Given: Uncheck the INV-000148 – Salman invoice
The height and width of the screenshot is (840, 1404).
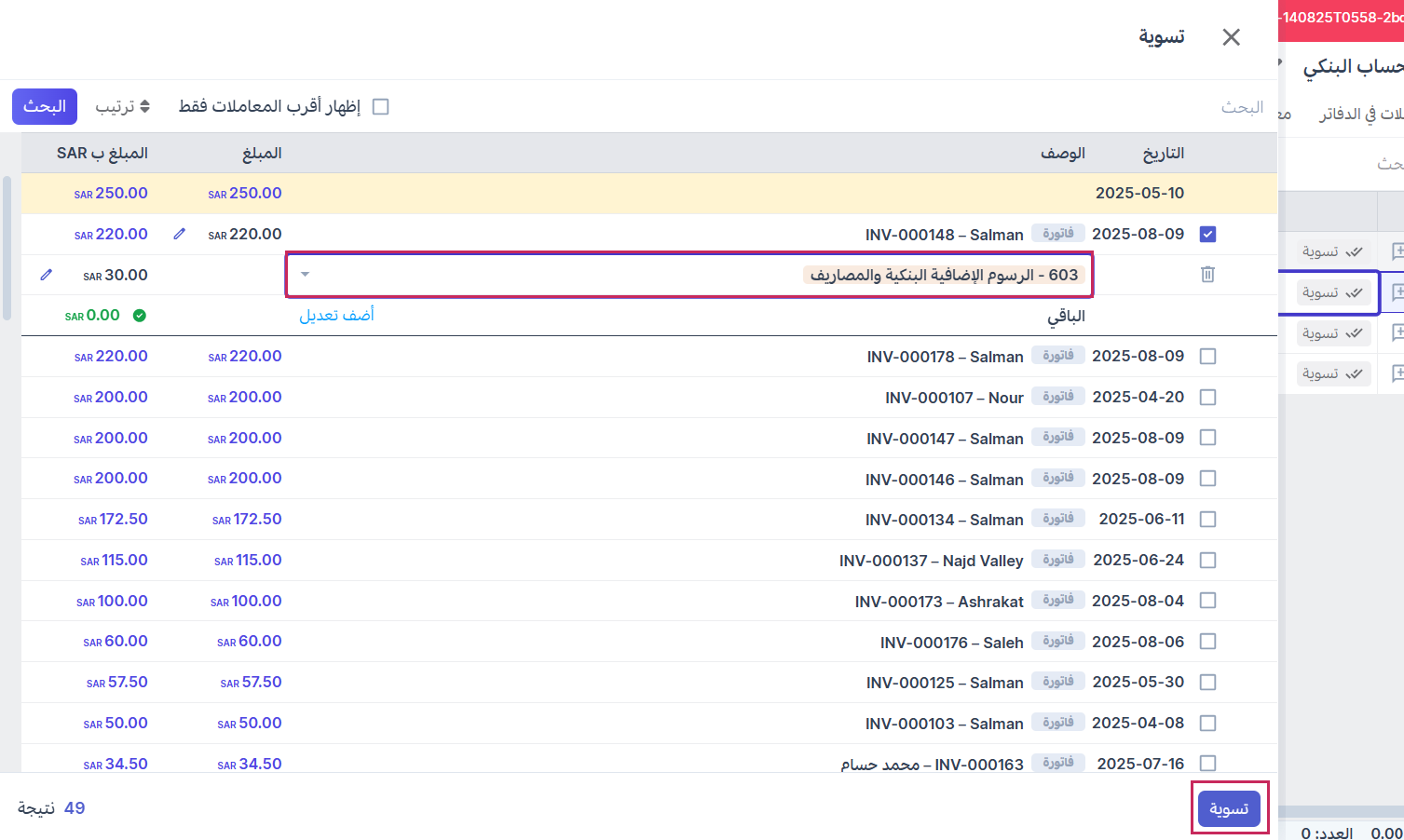Looking at the screenshot, I should click(1207, 235).
